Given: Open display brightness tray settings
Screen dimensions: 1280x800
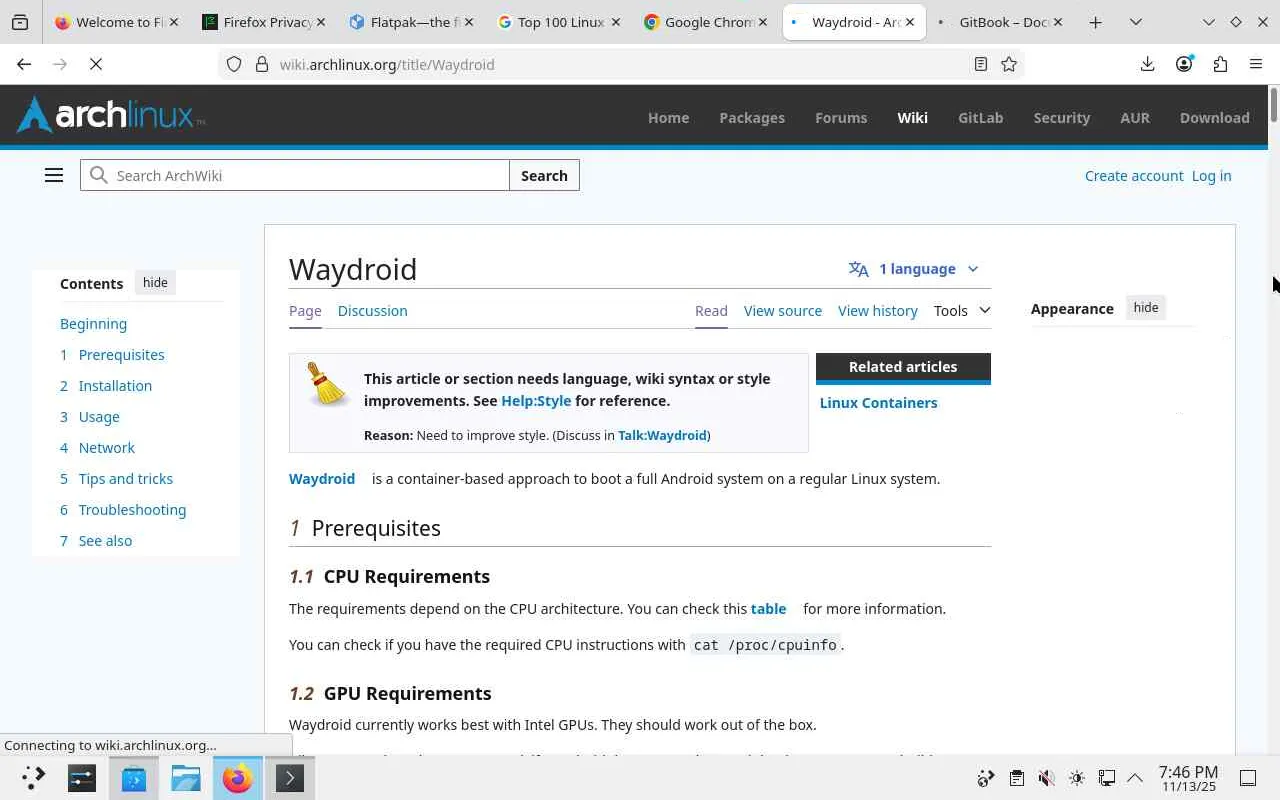Looking at the screenshot, I should pyautogui.click(x=1076, y=778).
